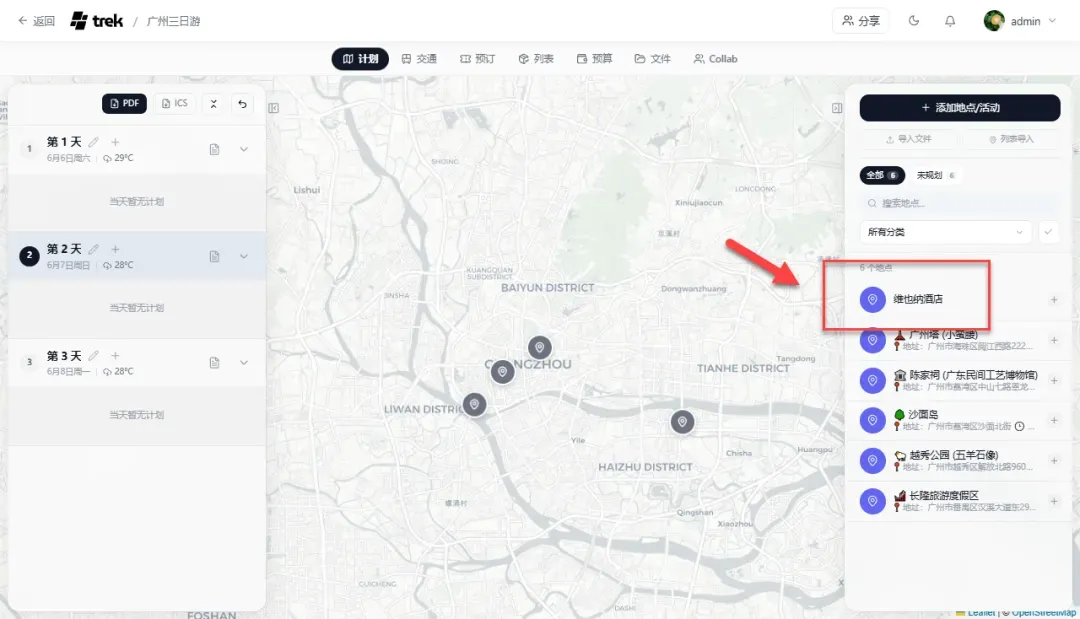The image size is (1080, 619).
Task: Edit 第 1 天 title pencil
Action: coord(94,142)
